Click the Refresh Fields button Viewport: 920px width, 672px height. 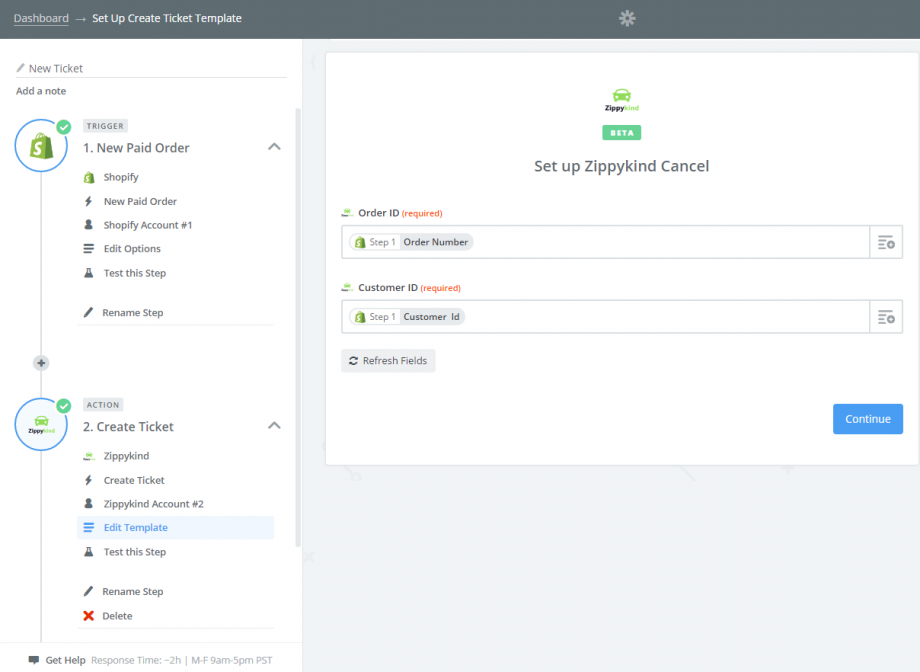coord(388,361)
